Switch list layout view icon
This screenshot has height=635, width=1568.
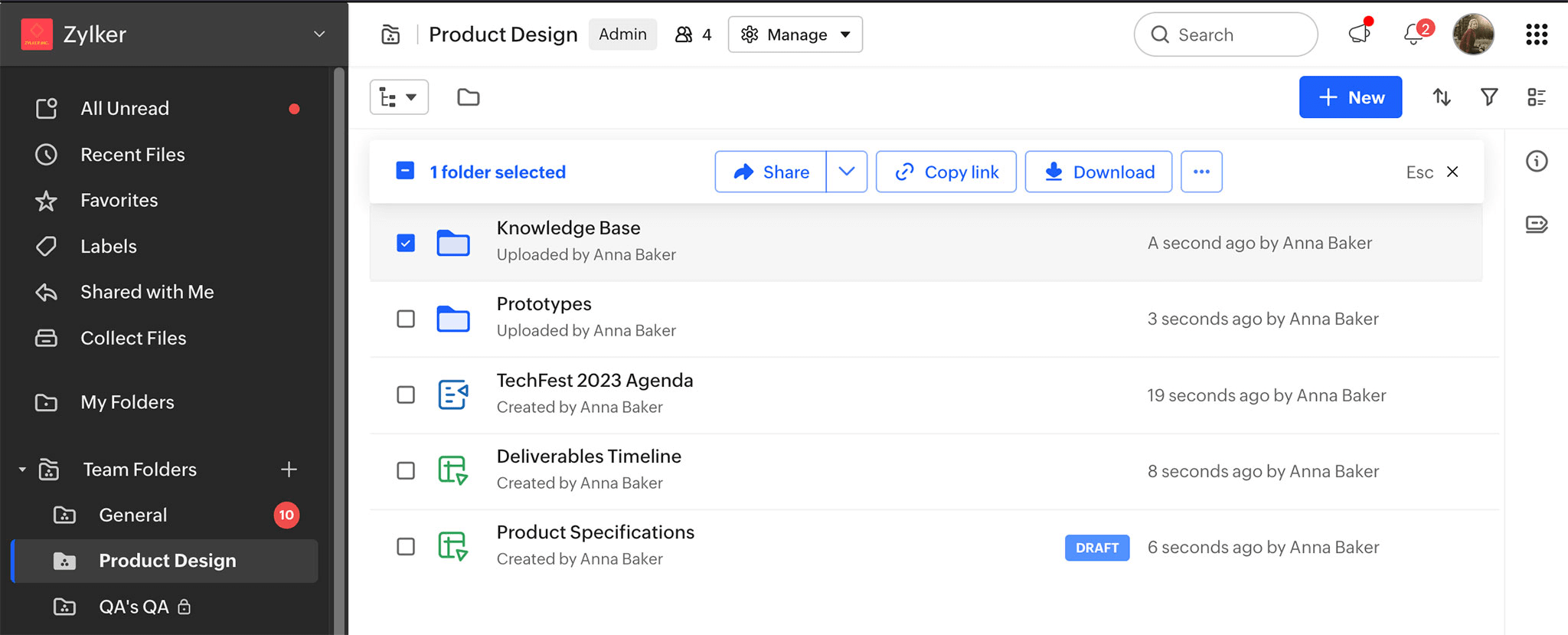1536,97
